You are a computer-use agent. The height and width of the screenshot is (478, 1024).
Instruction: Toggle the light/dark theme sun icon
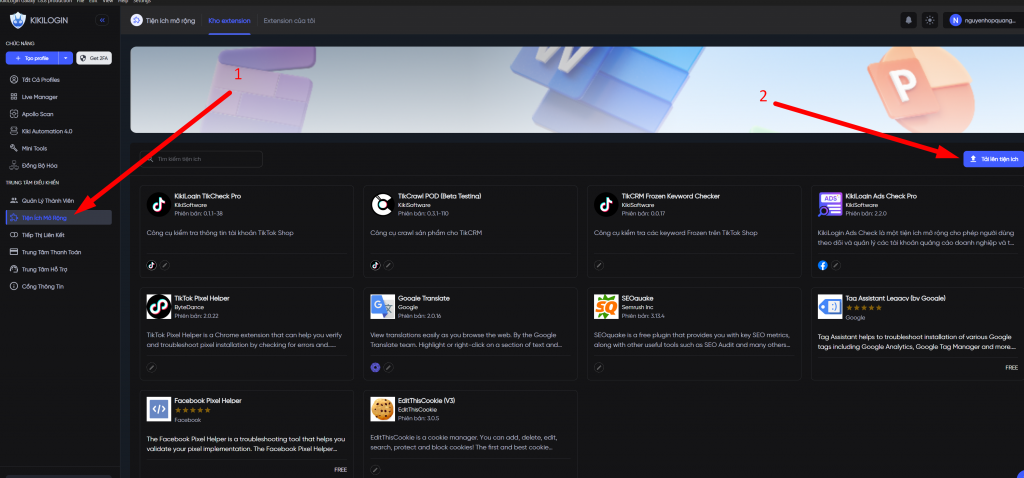coord(929,20)
